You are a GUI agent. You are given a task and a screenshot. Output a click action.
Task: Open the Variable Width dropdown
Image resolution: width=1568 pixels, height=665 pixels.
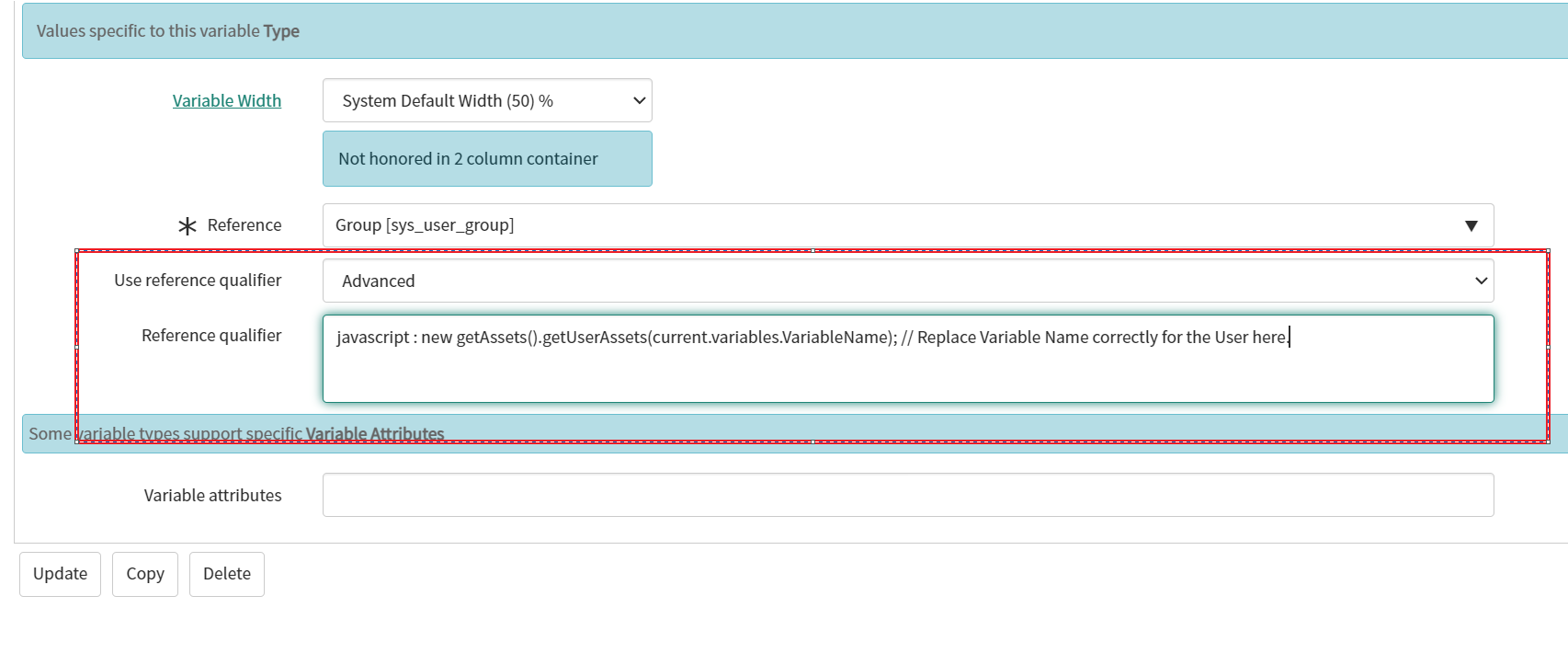tap(487, 100)
